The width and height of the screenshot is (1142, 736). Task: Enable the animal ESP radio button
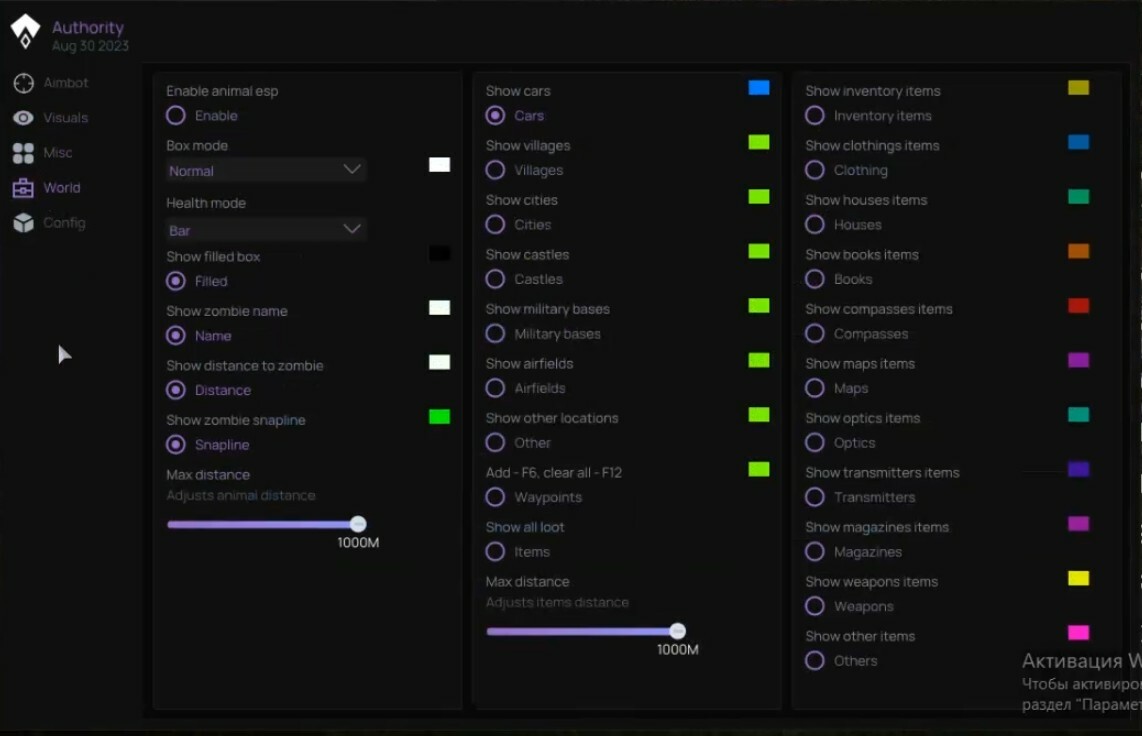(176, 116)
